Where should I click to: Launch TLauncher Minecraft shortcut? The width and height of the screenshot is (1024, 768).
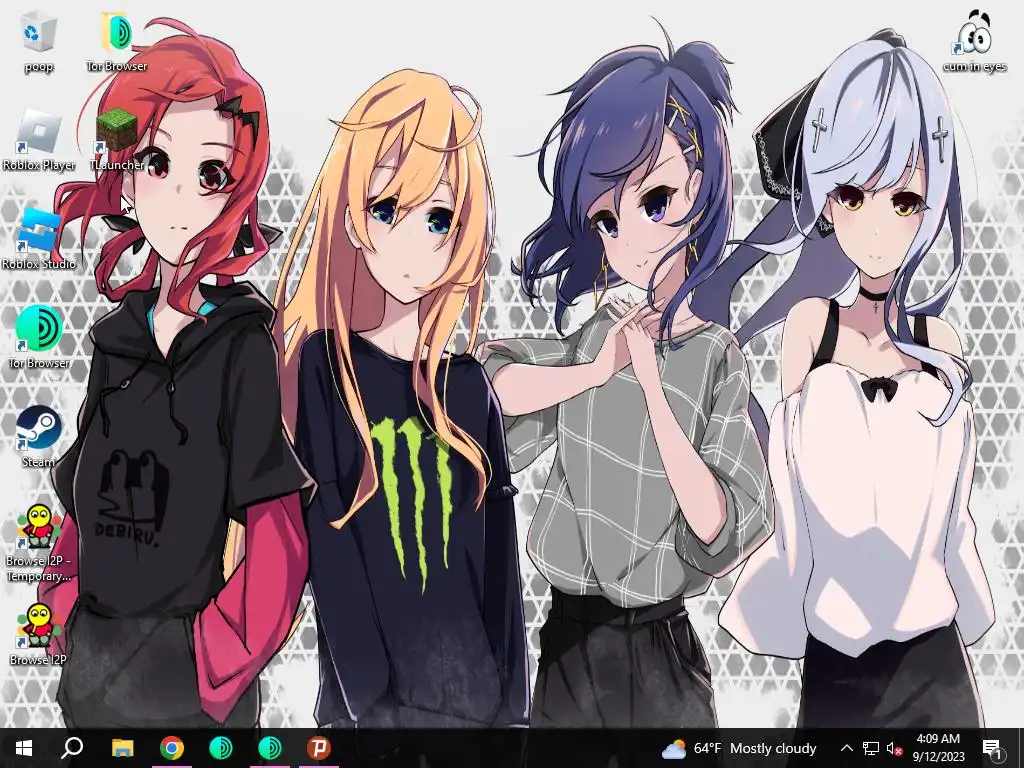[117, 140]
